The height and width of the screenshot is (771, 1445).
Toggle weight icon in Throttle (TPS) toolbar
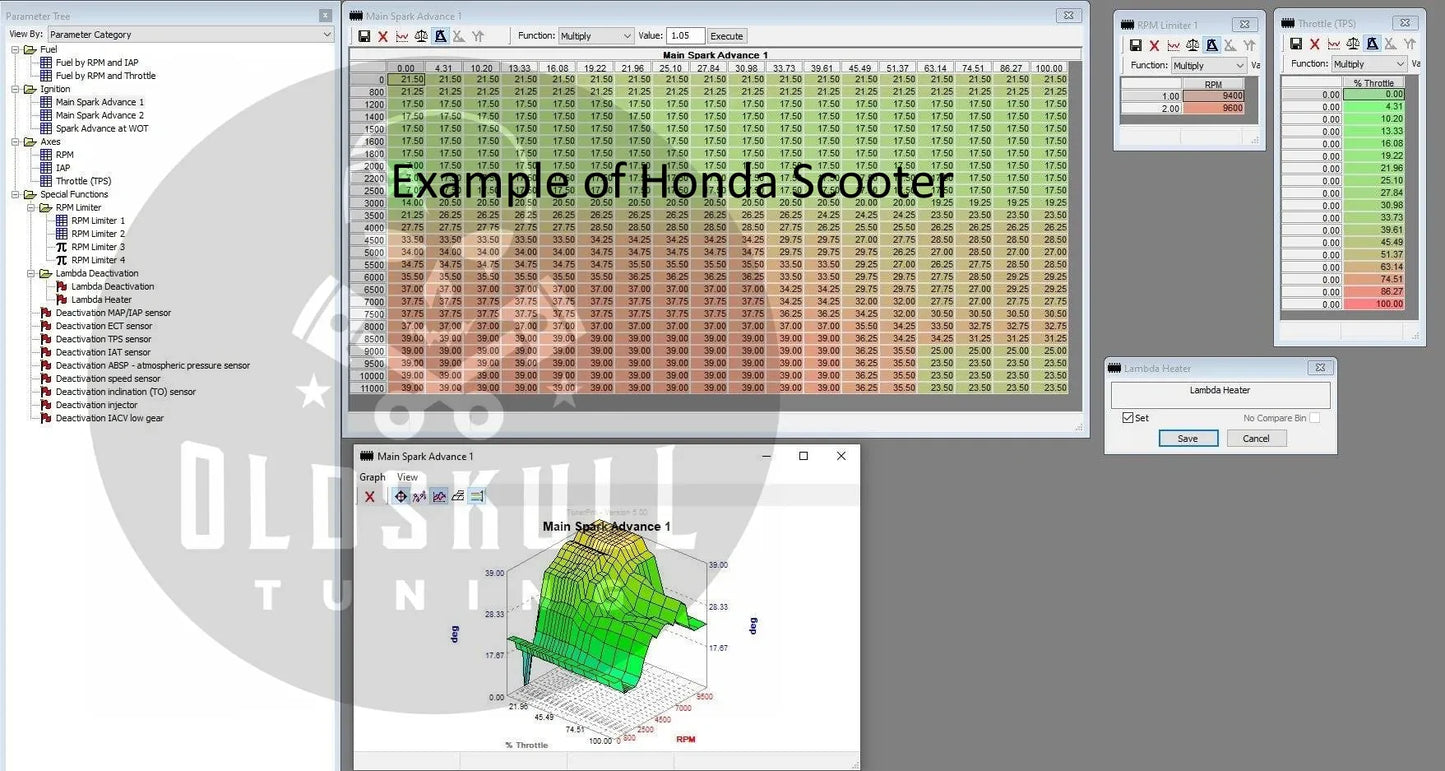pos(1371,44)
